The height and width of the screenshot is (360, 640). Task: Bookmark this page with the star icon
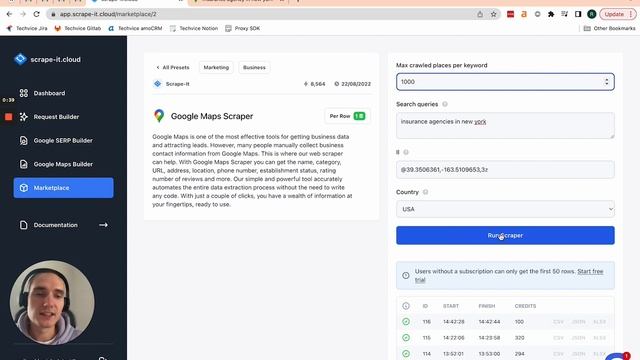pyautogui.click(x=493, y=14)
